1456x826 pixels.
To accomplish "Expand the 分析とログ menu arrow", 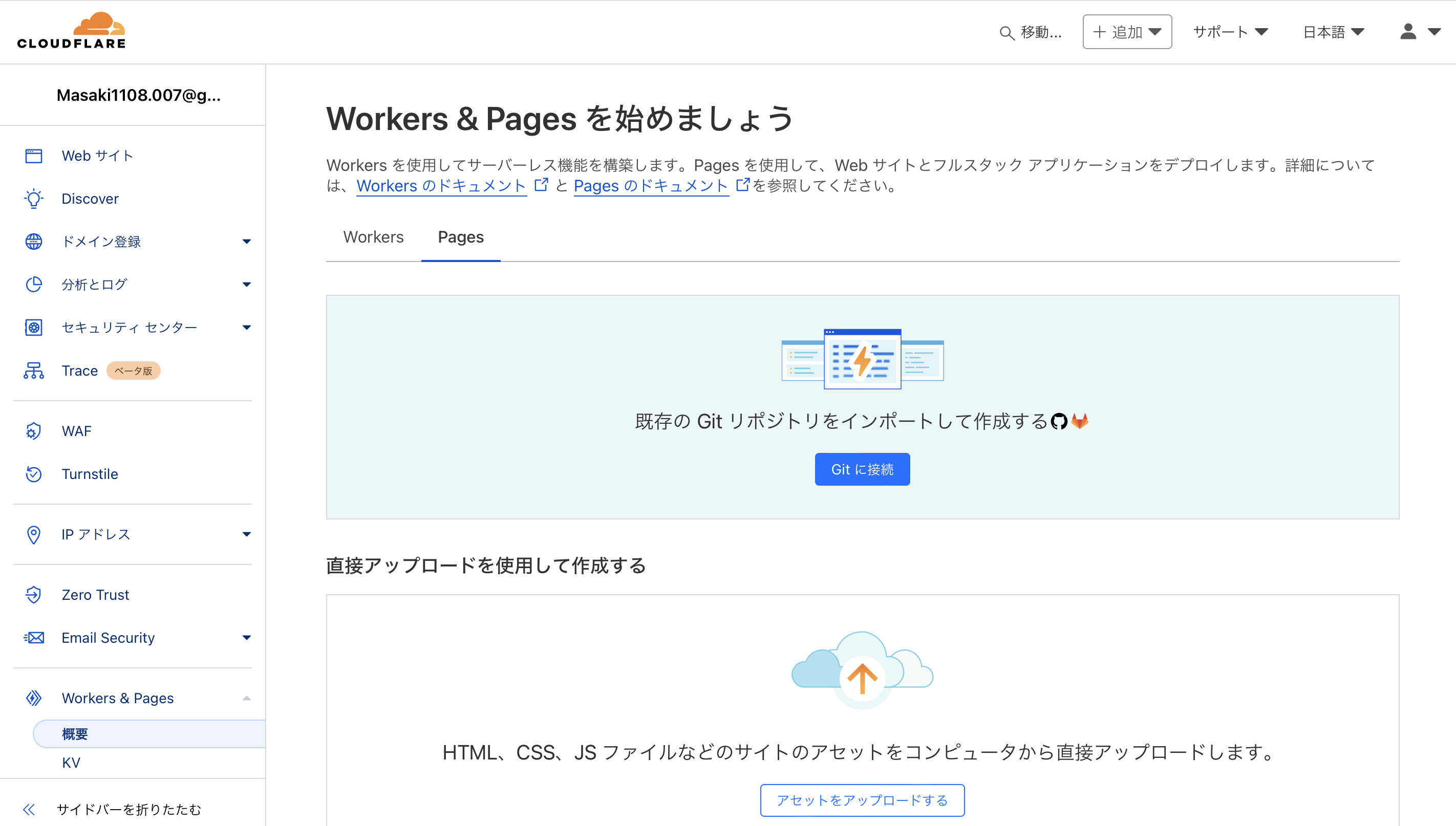I will click(x=246, y=284).
